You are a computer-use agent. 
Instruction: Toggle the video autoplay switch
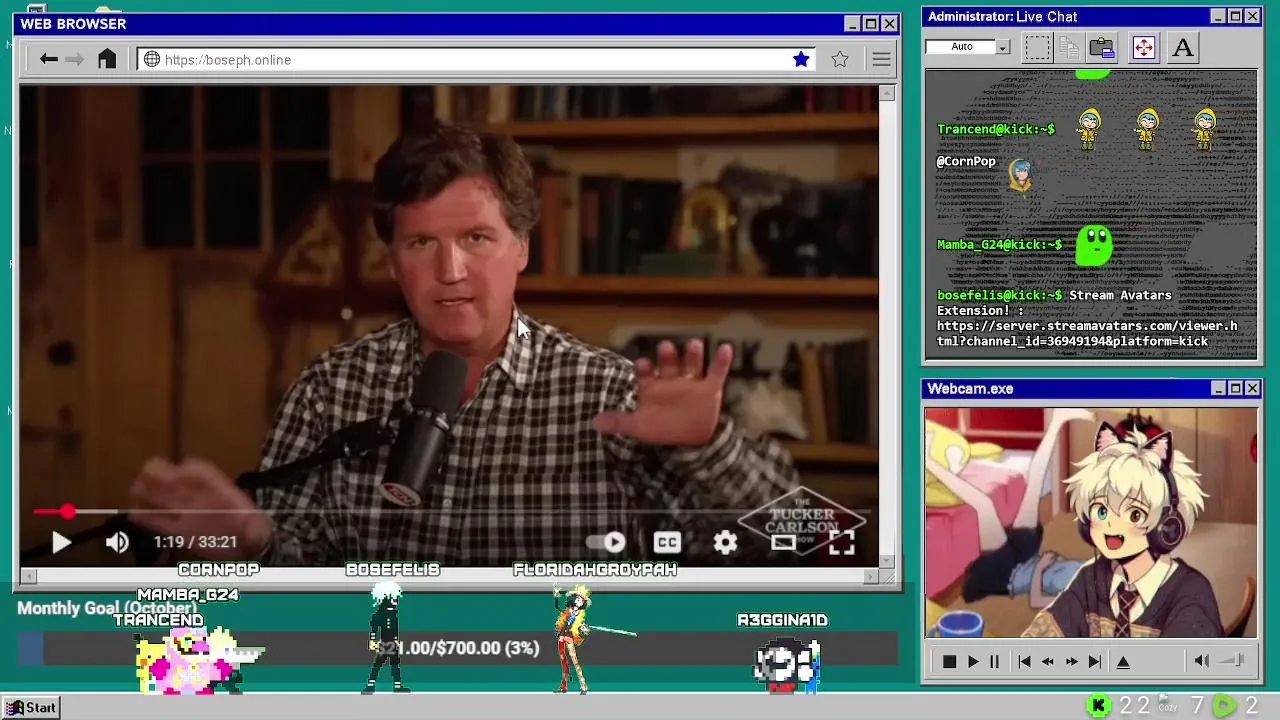(x=605, y=542)
